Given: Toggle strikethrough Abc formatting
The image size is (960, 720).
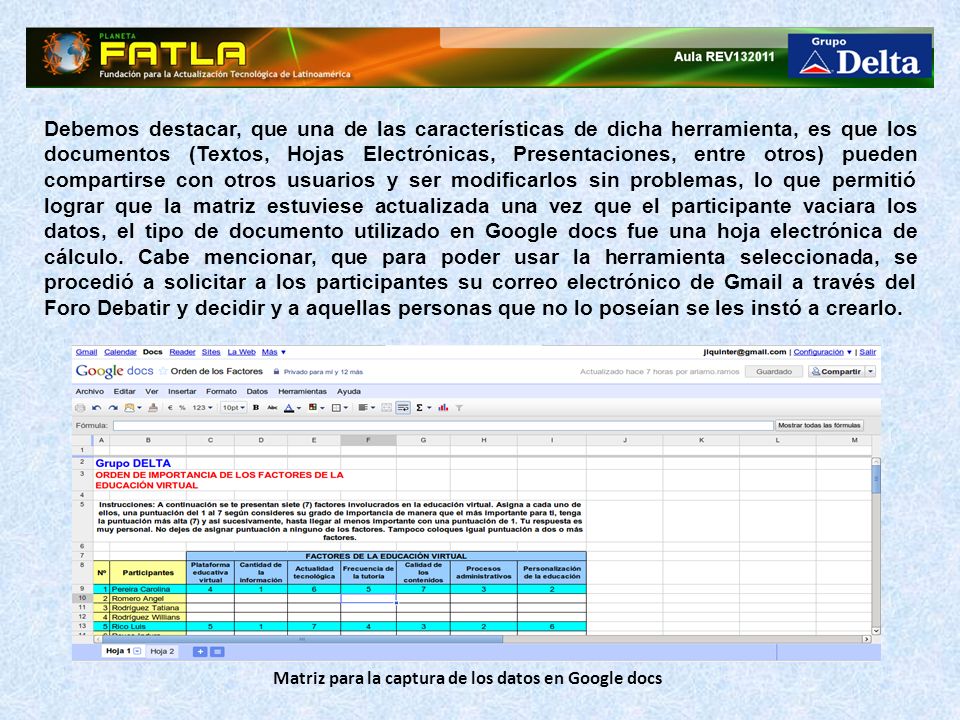Looking at the screenshot, I should pyautogui.click(x=272, y=408).
